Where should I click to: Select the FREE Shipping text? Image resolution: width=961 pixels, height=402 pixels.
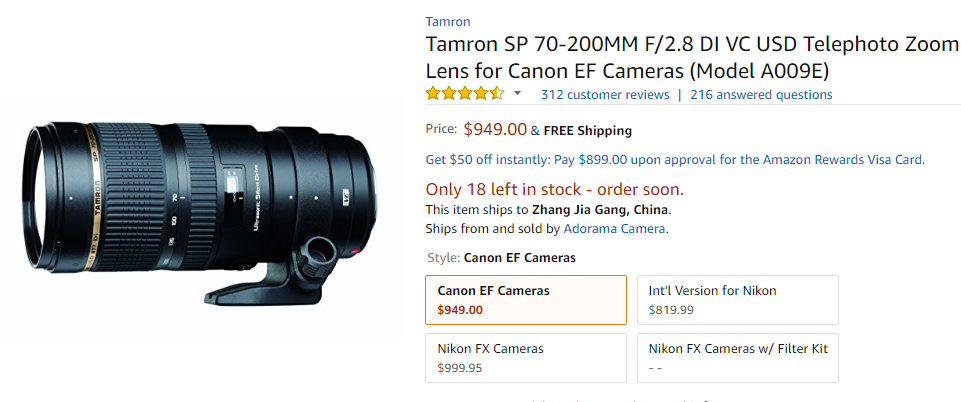click(x=588, y=131)
